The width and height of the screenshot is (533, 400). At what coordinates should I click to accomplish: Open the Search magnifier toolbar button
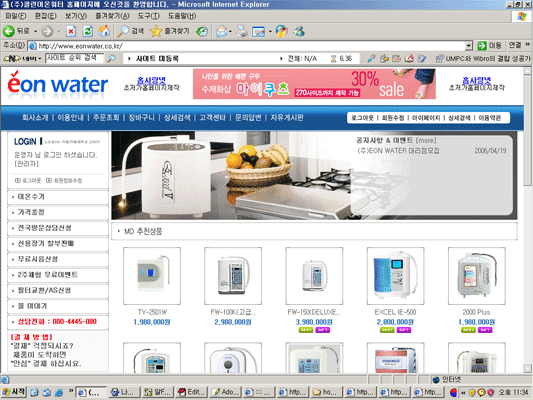point(131,31)
